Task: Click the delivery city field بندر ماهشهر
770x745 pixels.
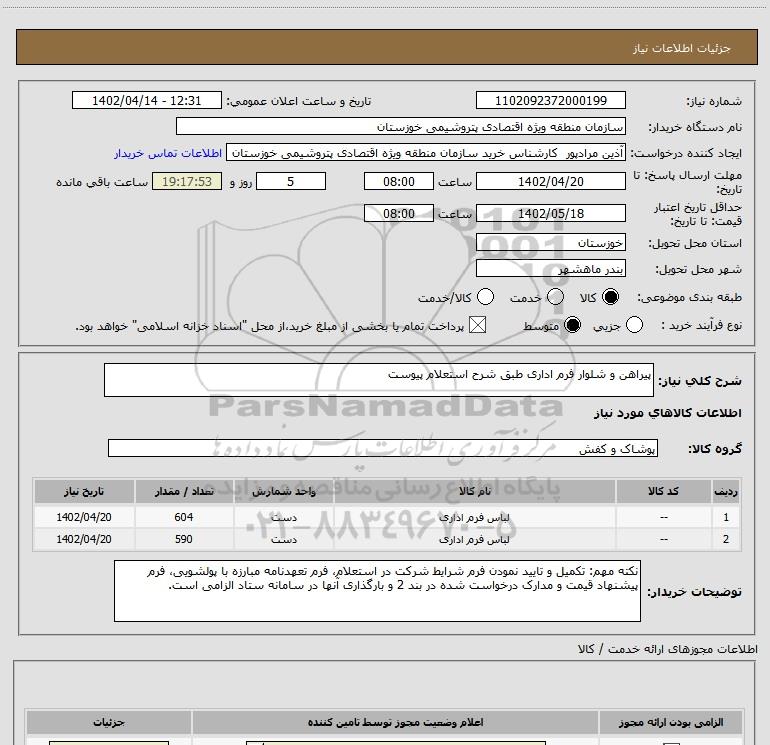Action: tap(550, 269)
